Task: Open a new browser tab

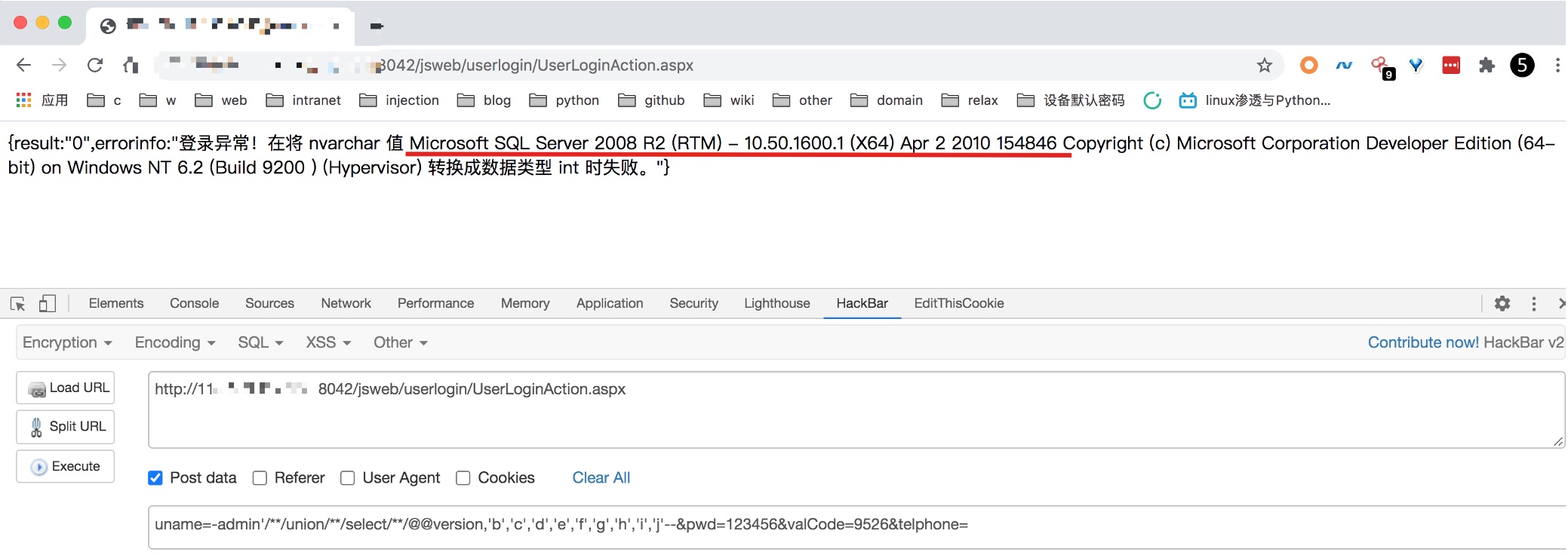Action: (x=377, y=26)
